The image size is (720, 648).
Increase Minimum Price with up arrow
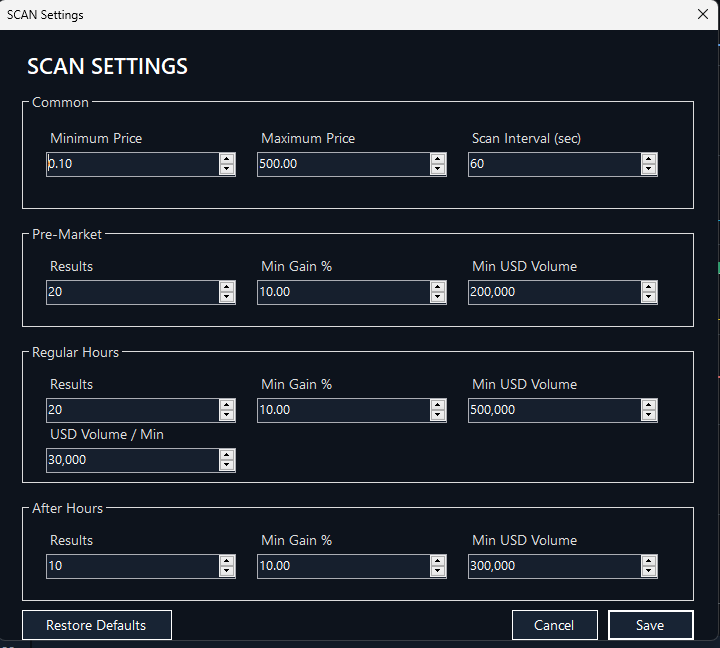(x=226, y=159)
